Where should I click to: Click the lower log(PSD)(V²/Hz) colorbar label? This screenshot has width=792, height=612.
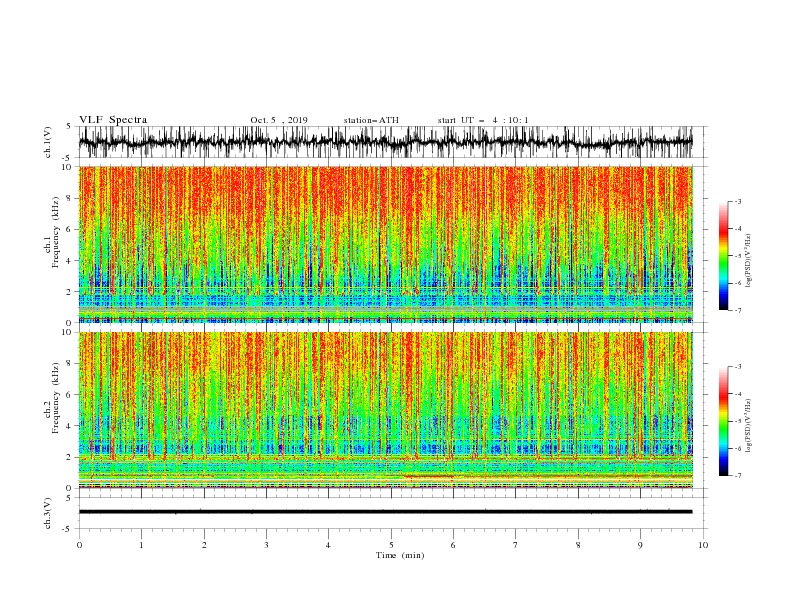[x=748, y=426]
